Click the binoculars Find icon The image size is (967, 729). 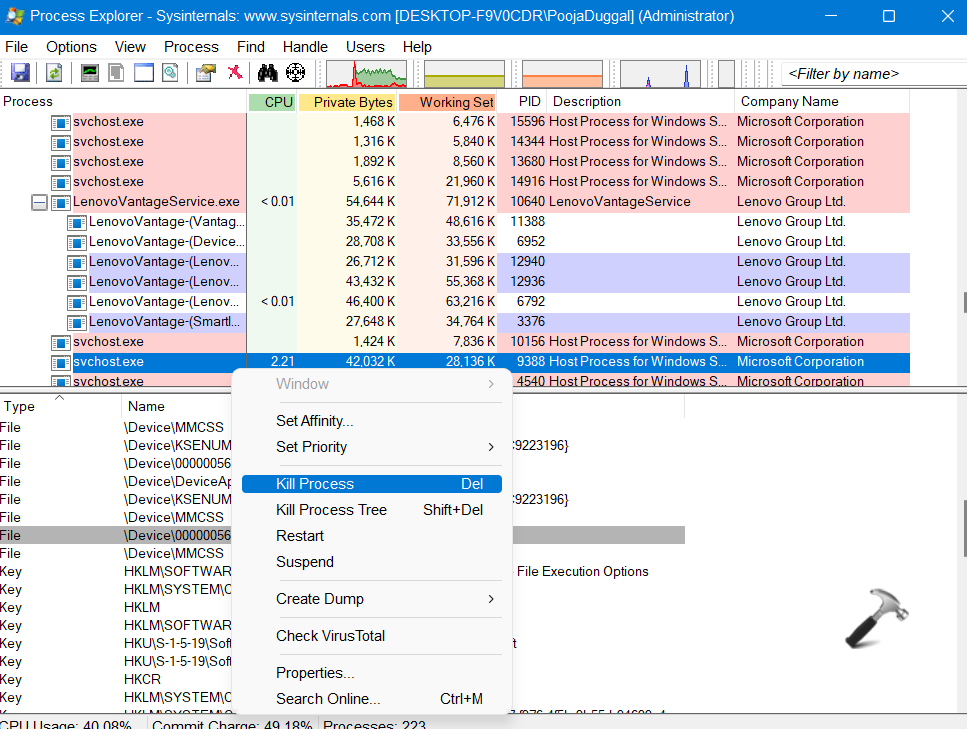coord(267,73)
